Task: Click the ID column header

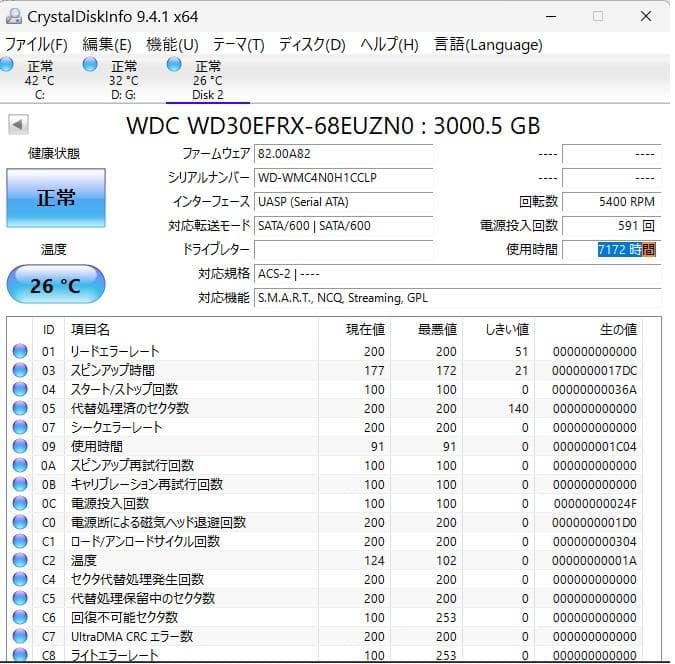Action: 48,329
